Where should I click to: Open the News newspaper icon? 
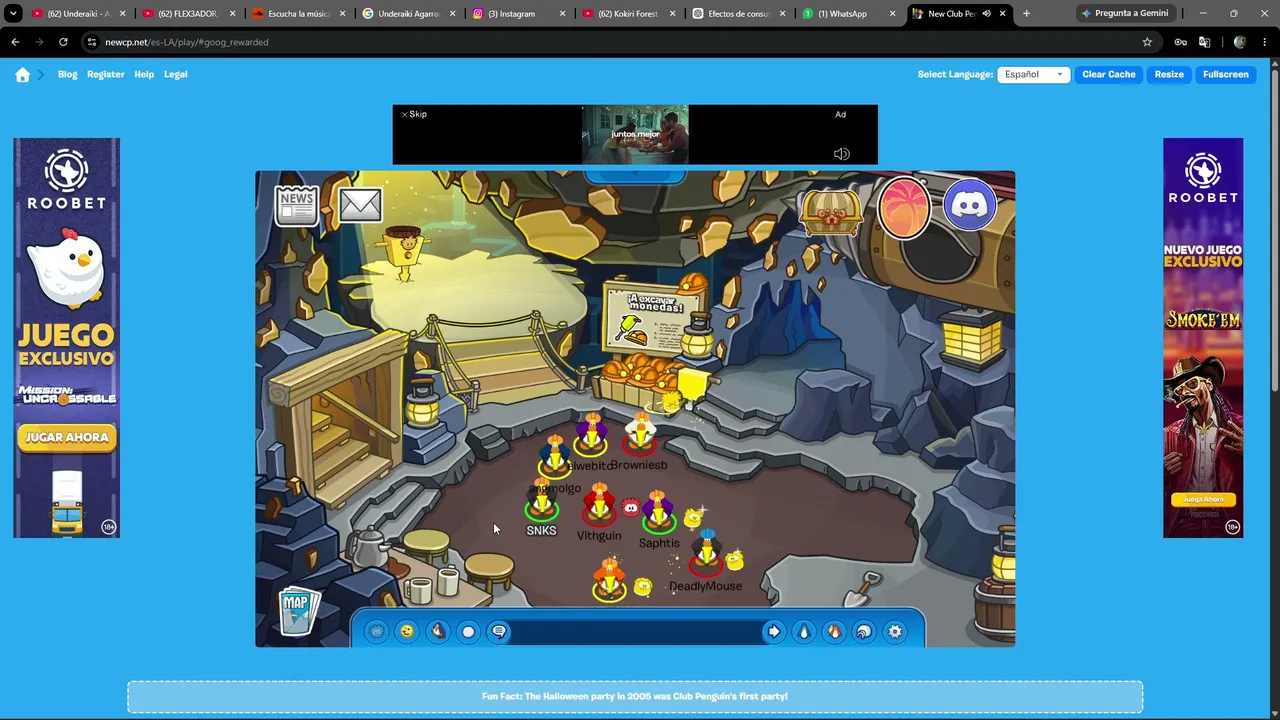297,205
